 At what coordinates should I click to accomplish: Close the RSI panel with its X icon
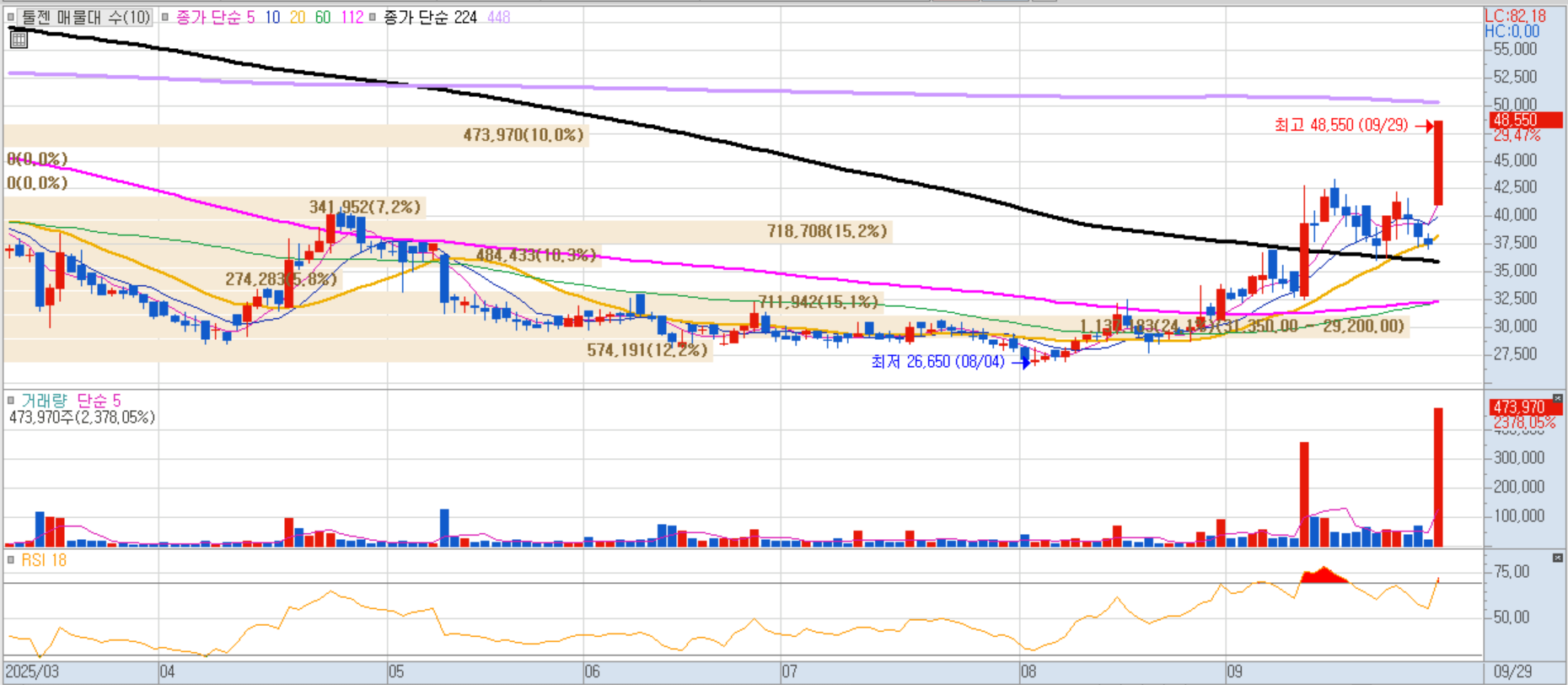click(1557, 558)
